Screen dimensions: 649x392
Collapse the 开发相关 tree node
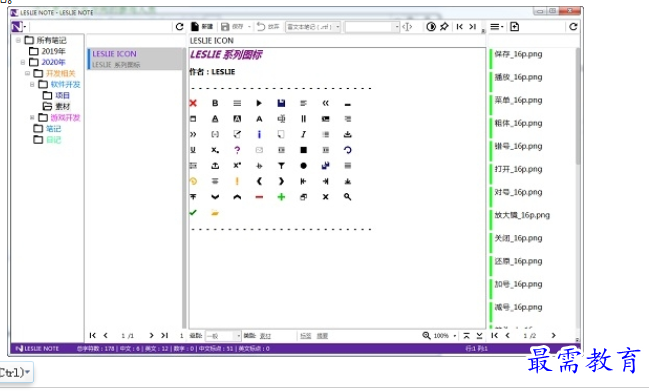pos(27,73)
